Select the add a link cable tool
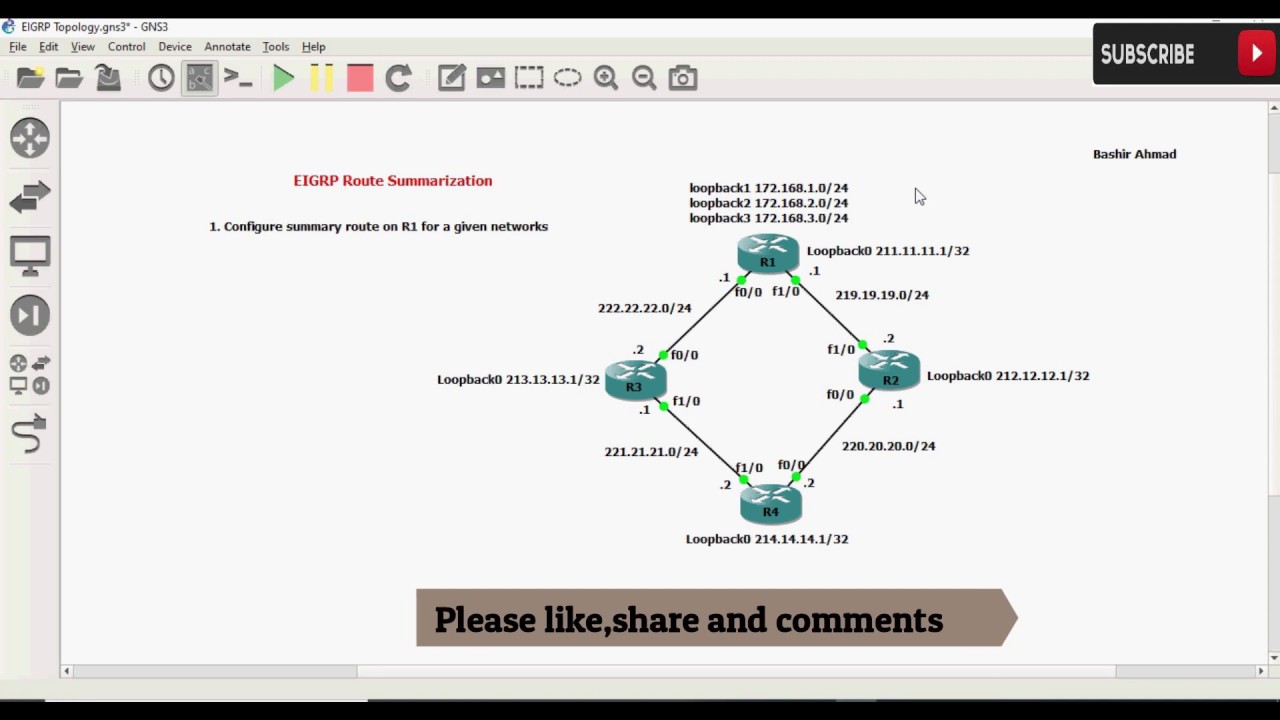 coord(30,434)
